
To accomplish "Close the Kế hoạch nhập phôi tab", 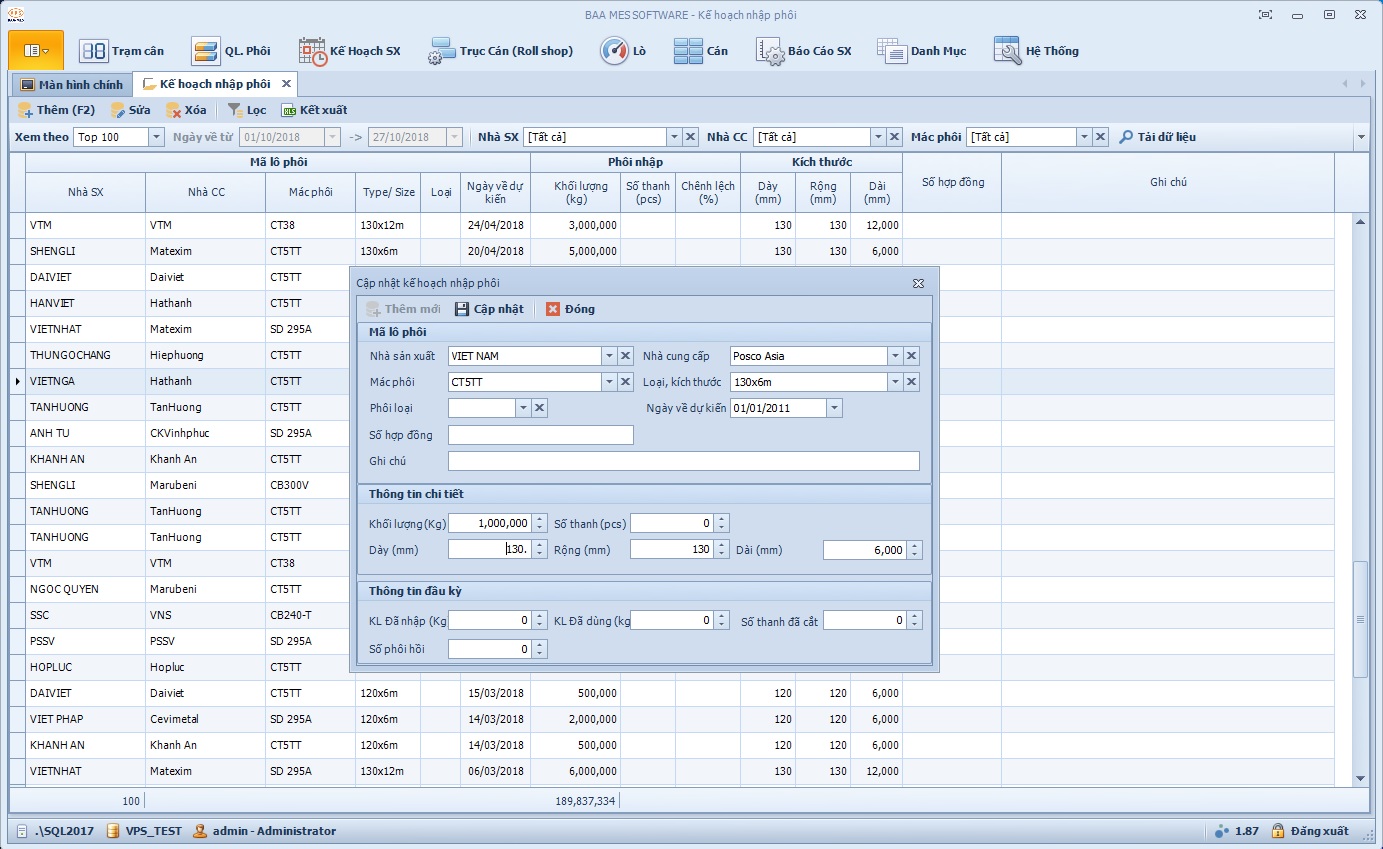I will click(286, 84).
